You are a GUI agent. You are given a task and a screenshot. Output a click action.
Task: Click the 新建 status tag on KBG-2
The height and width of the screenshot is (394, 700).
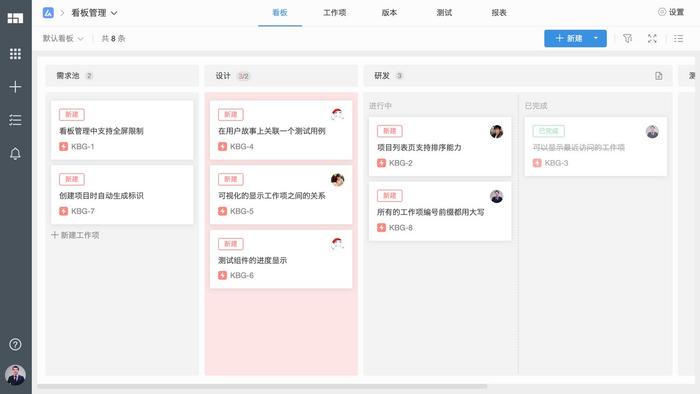coord(390,131)
